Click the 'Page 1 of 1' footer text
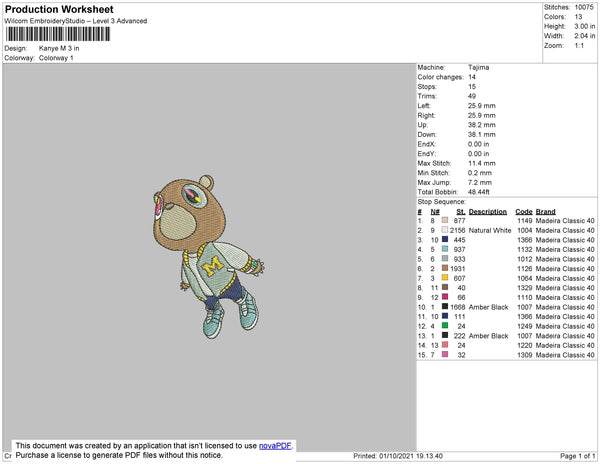The height and width of the screenshot is (464, 600). pyautogui.click(x=577, y=456)
